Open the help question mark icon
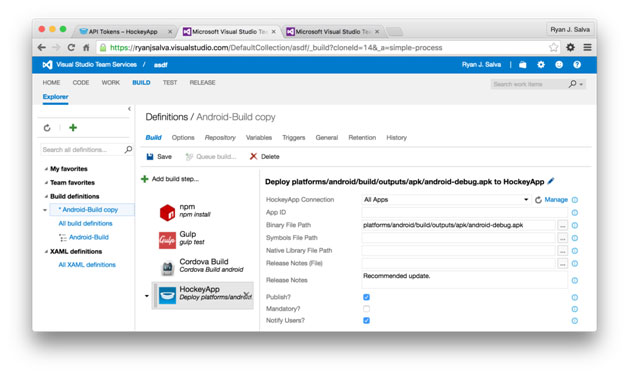Viewport: 628px width, 376px height. (577, 64)
